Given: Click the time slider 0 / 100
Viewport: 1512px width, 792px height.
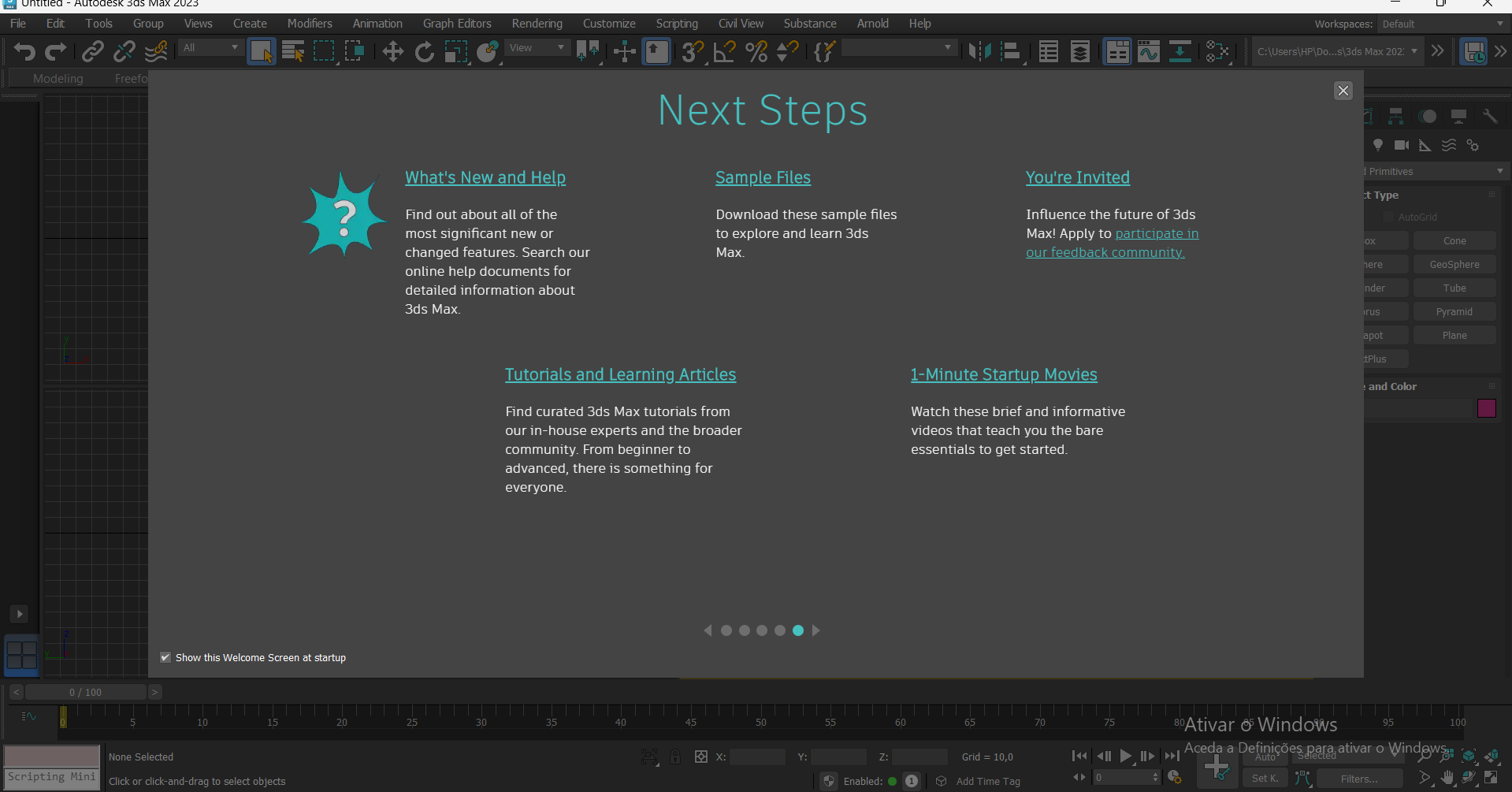Looking at the screenshot, I should pyautogui.click(x=86, y=692).
